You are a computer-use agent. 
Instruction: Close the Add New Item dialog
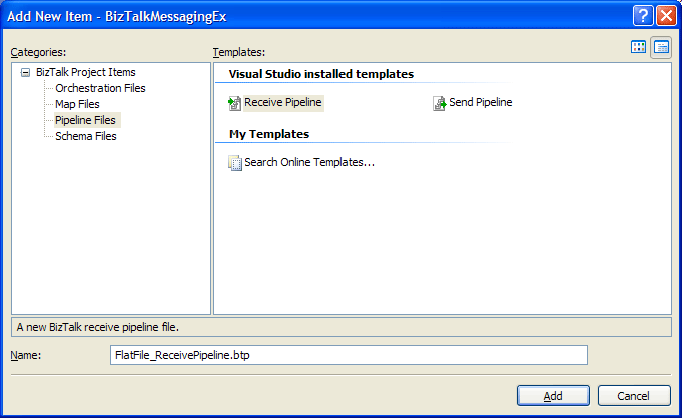click(665, 16)
